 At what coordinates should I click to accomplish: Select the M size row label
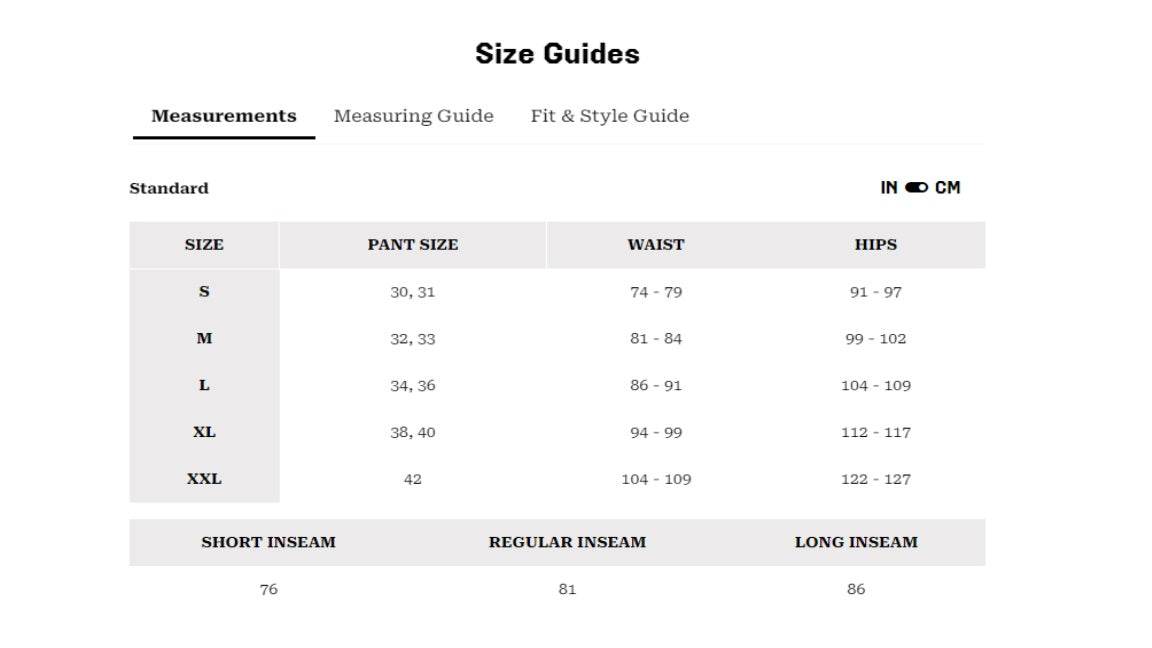(x=204, y=339)
